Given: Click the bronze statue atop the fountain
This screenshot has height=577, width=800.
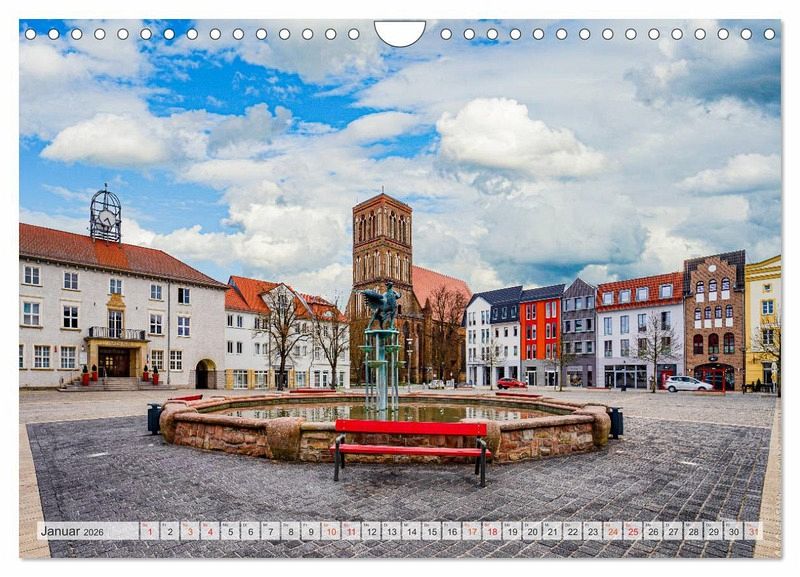Looking at the screenshot, I should click(382, 306).
